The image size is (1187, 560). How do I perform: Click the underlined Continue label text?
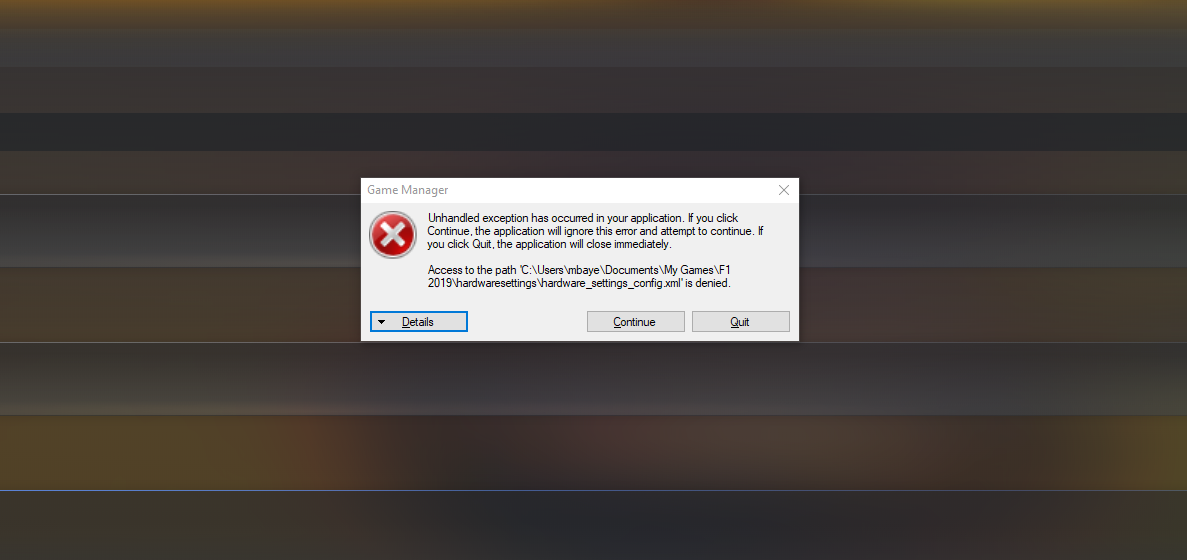(634, 322)
